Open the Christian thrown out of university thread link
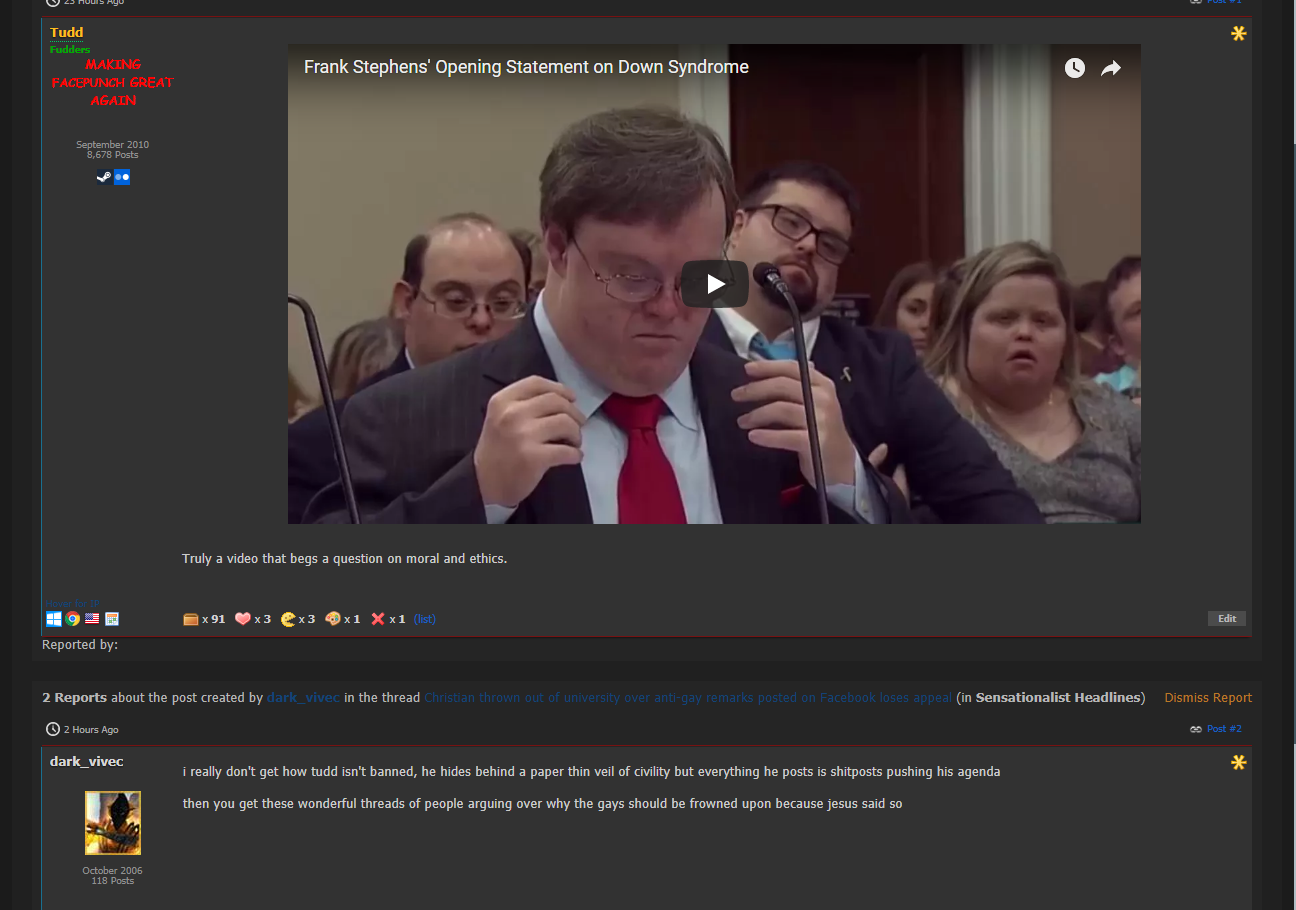Image resolution: width=1296 pixels, height=910 pixels. tap(688, 698)
